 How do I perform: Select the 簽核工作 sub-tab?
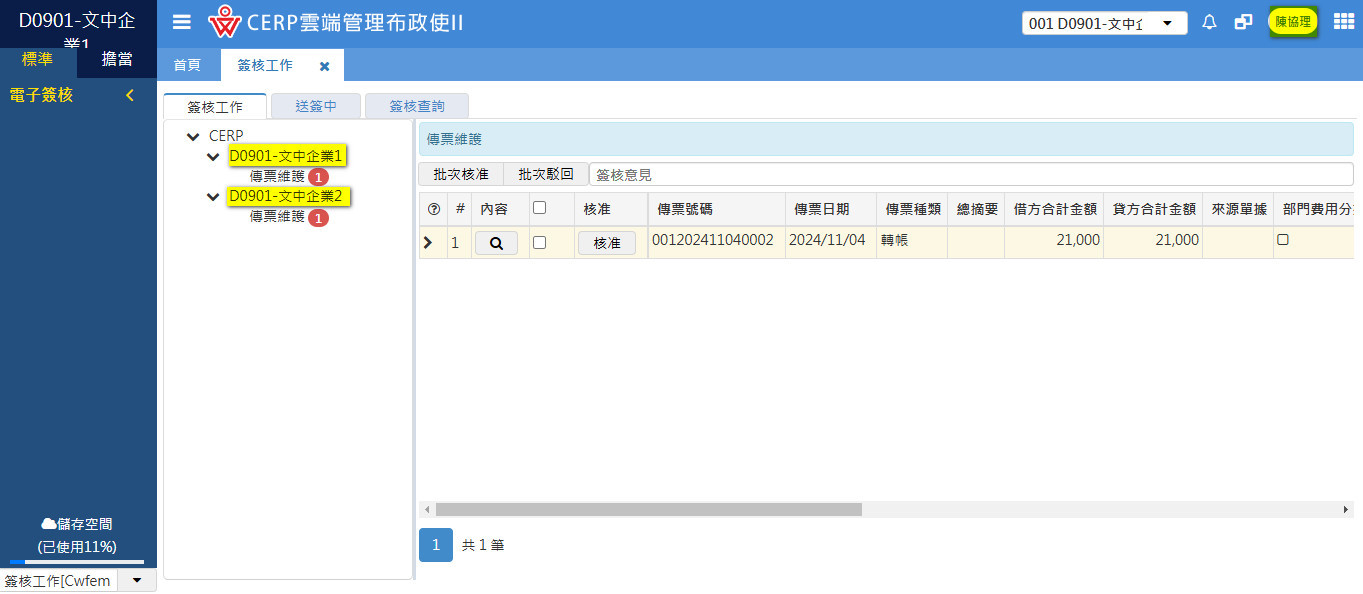click(x=215, y=106)
